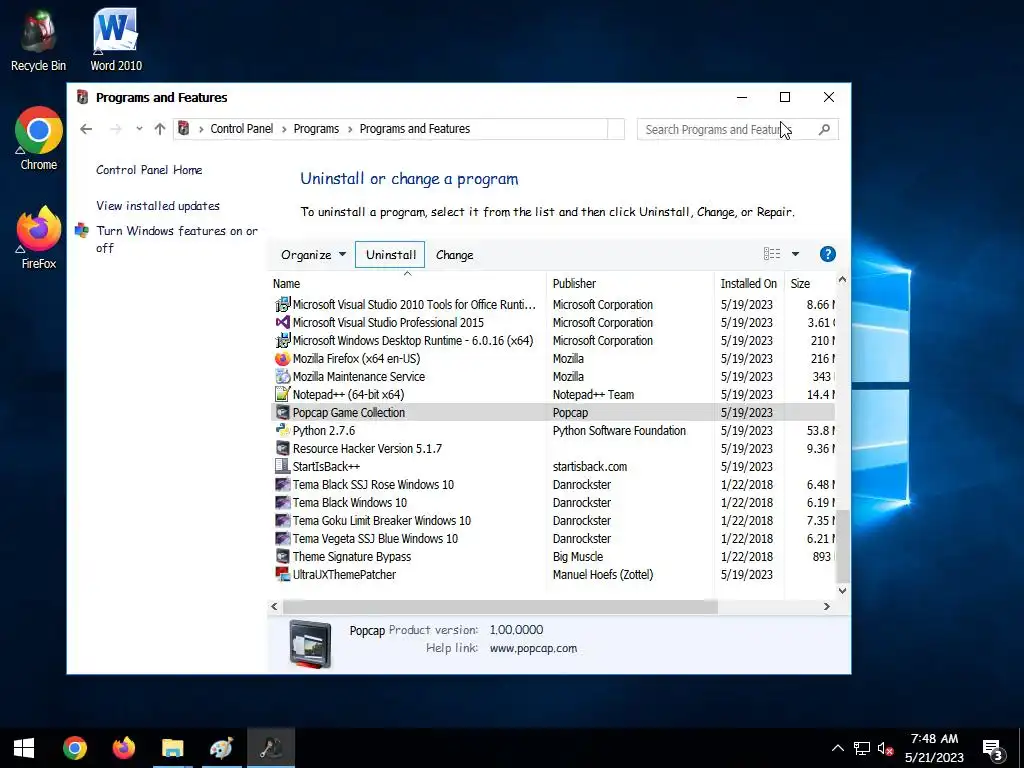Open Turn Windows features on or off
1024x768 pixels.
[176, 239]
